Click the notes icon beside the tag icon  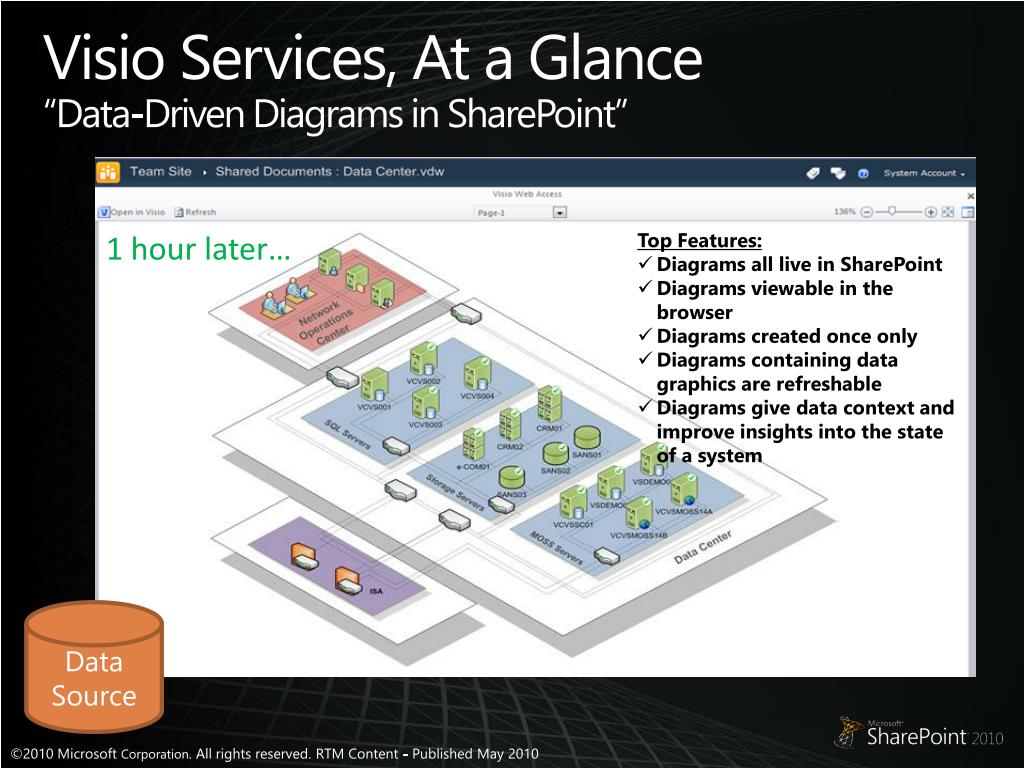[838, 173]
